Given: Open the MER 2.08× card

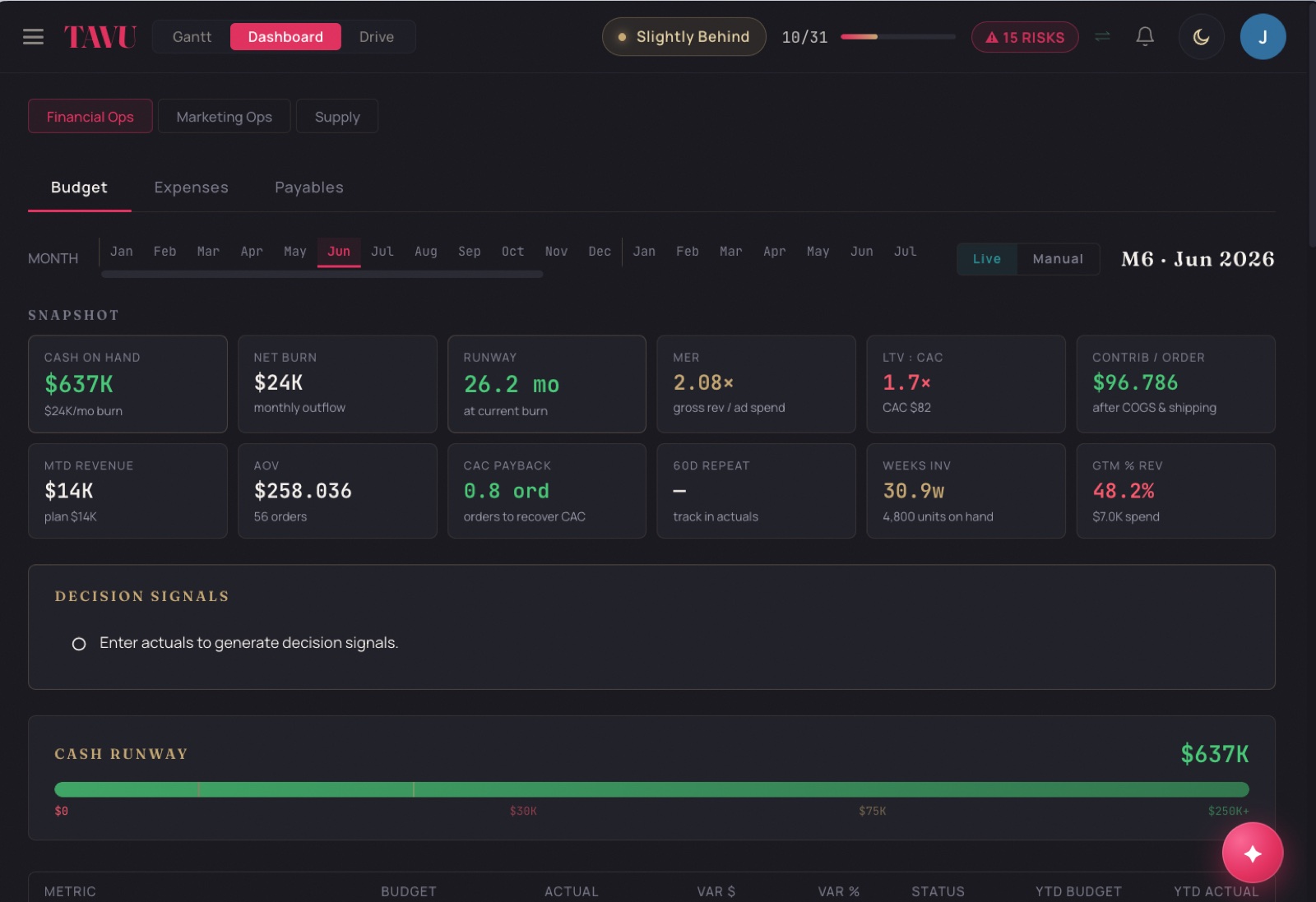Looking at the screenshot, I should (757, 384).
